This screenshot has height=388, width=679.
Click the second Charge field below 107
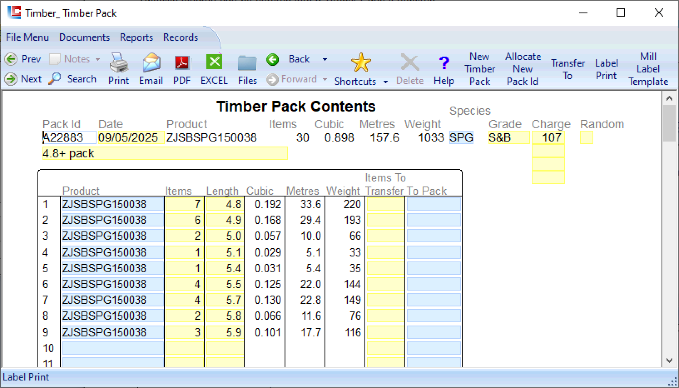tap(548, 151)
